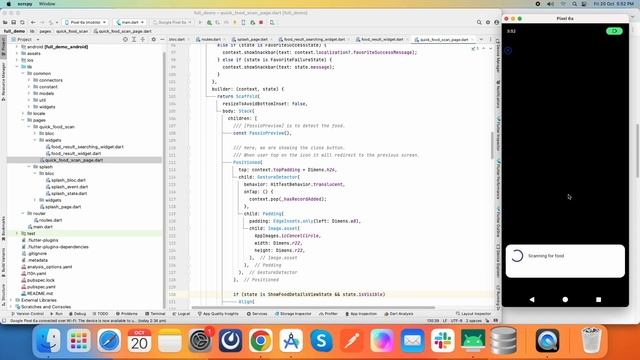Open Project panel options gear icon
This screenshot has height=360, width=640.
(x=153, y=40)
